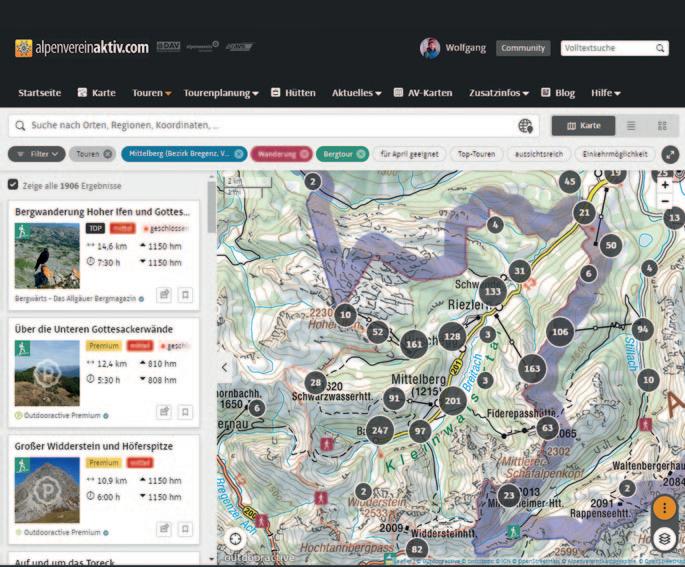Open the orange three-dot menu

(664, 508)
